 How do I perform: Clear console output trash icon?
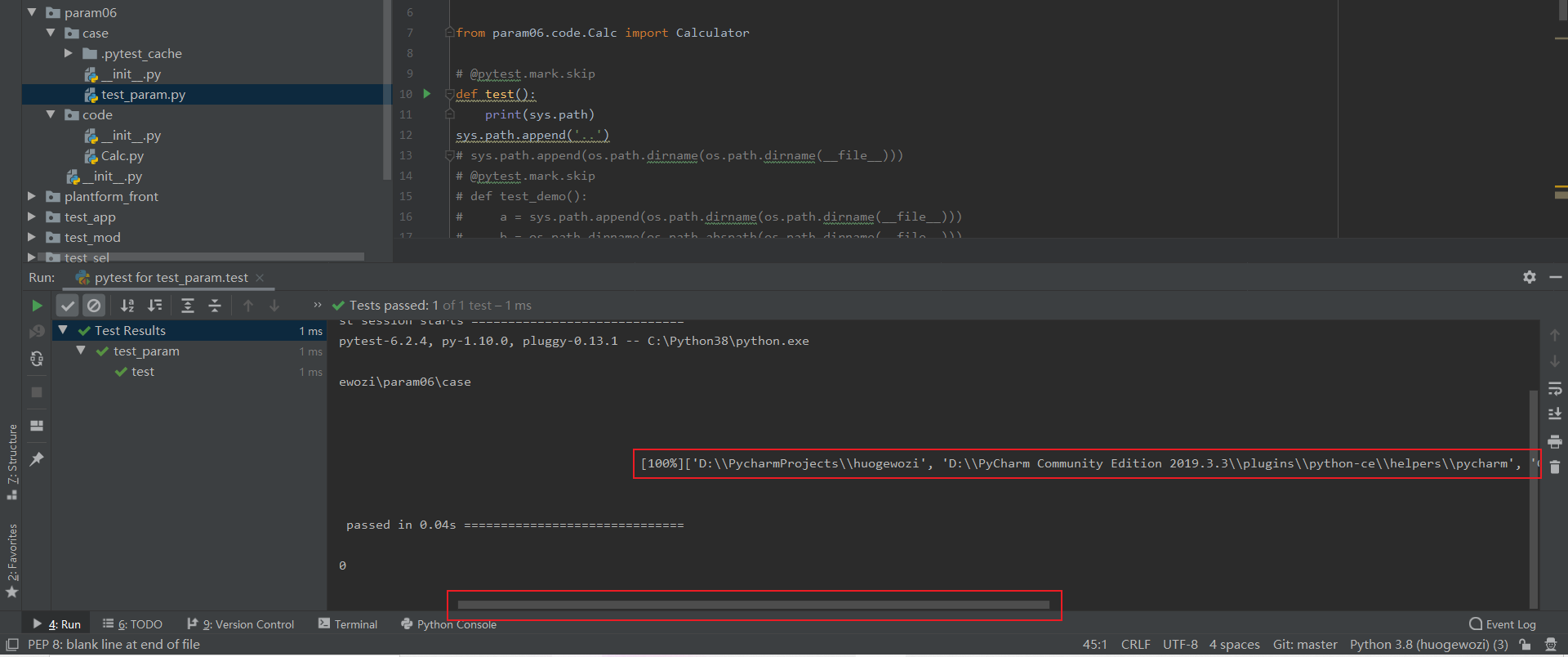(1555, 467)
